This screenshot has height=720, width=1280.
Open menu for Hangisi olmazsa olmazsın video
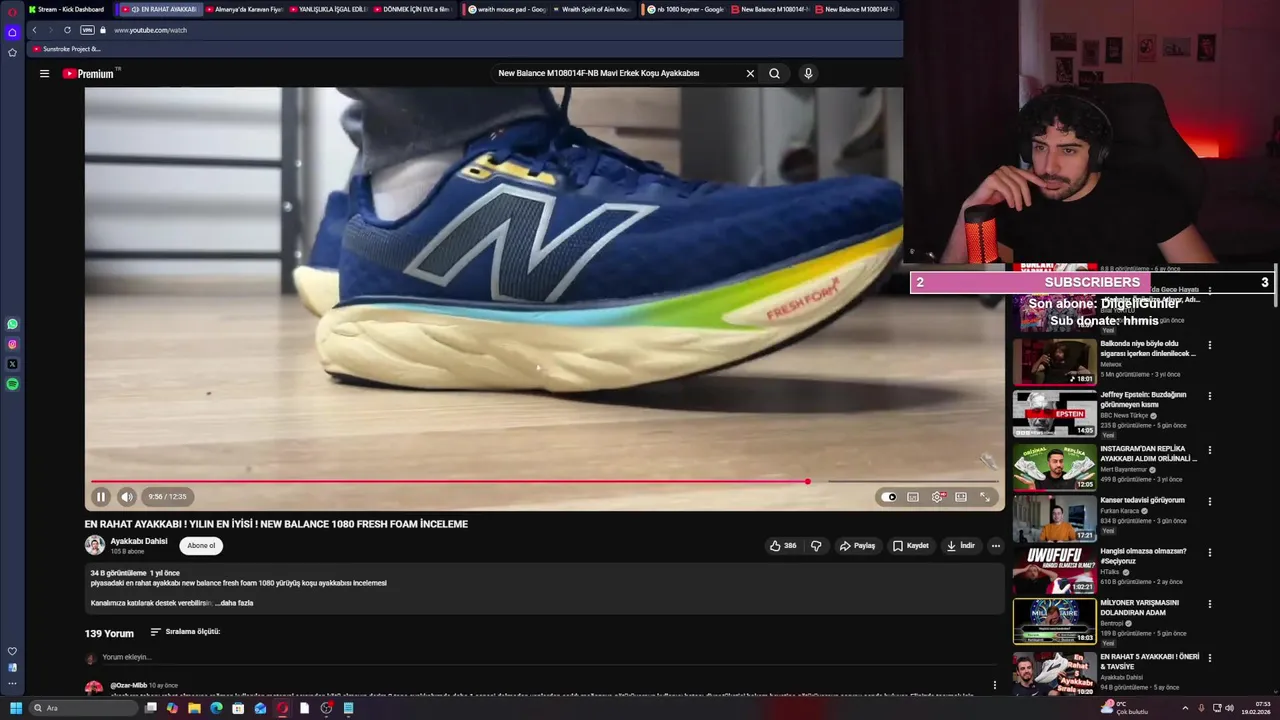tap(1209, 552)
